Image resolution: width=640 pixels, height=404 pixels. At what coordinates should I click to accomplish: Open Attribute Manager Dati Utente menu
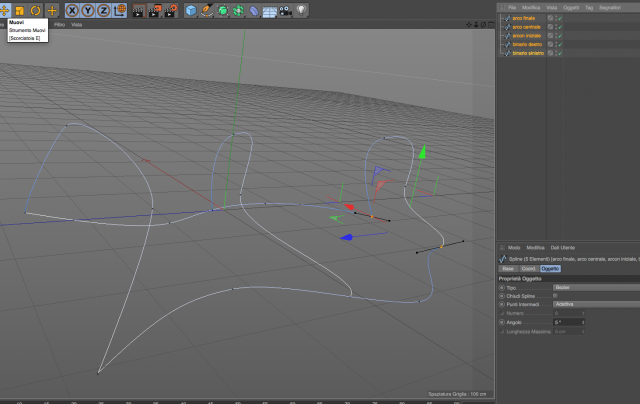tap(562, 248)
